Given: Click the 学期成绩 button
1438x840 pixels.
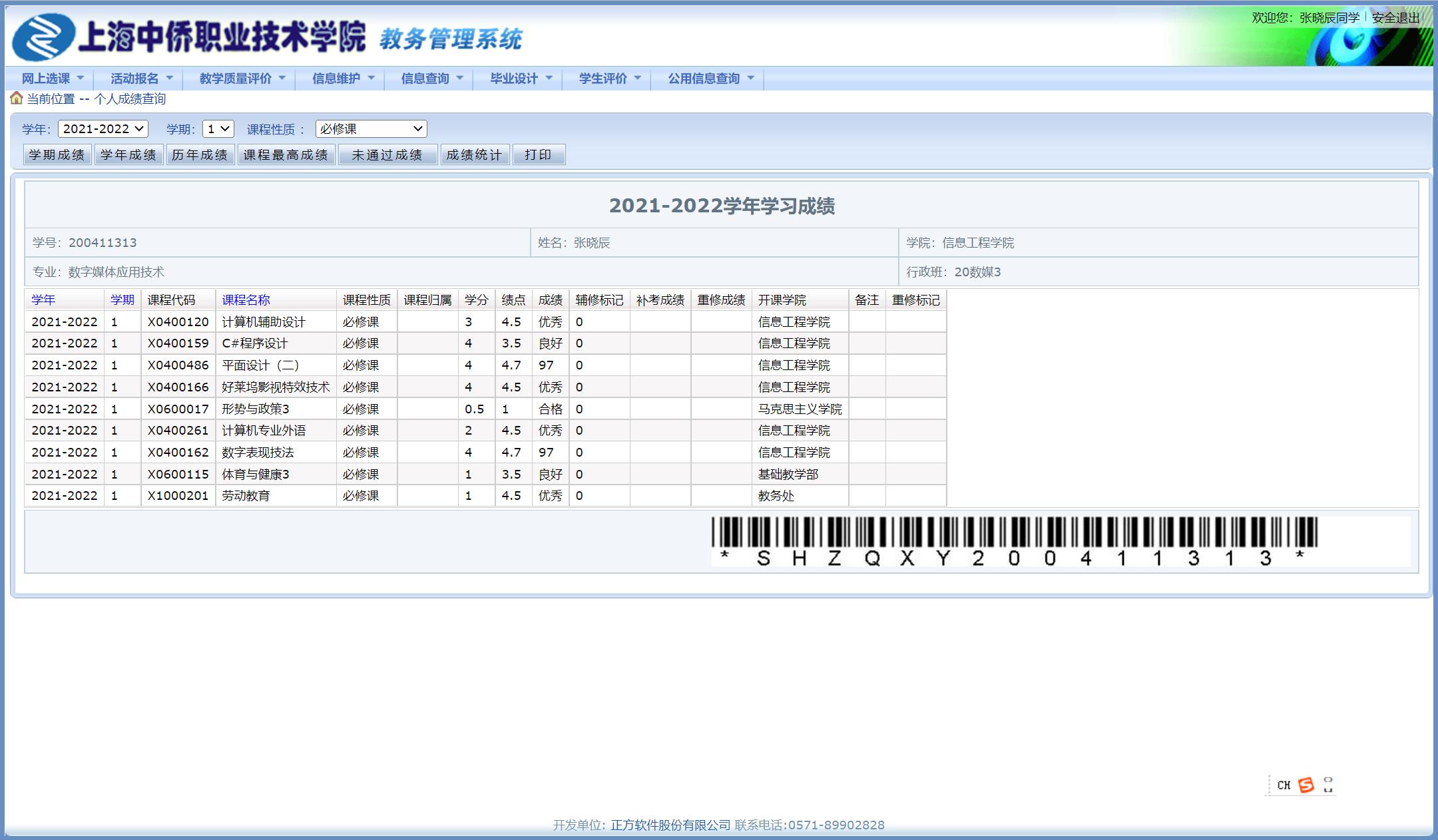Looking at the screenshot, I should tap(57, 154).
